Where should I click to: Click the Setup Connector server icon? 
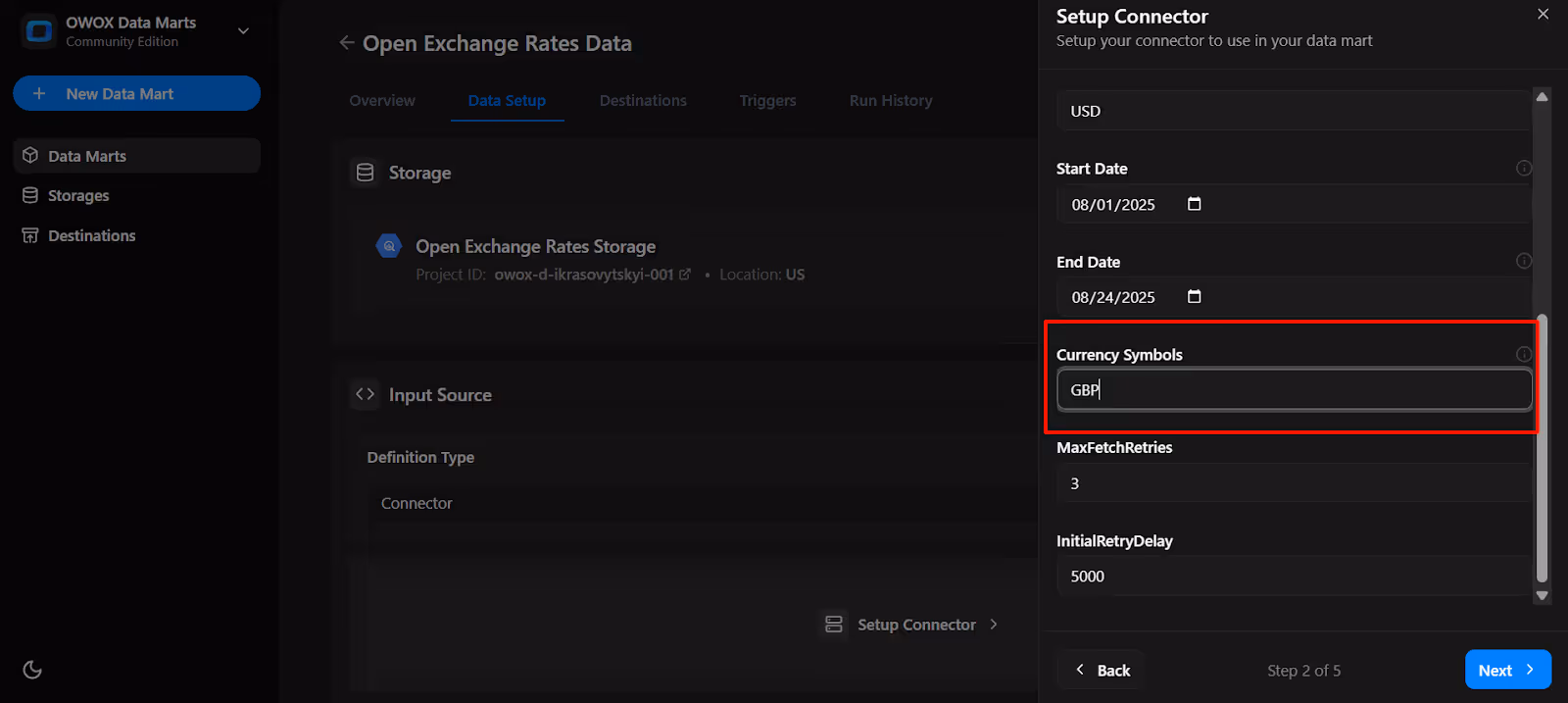point(834,625)
